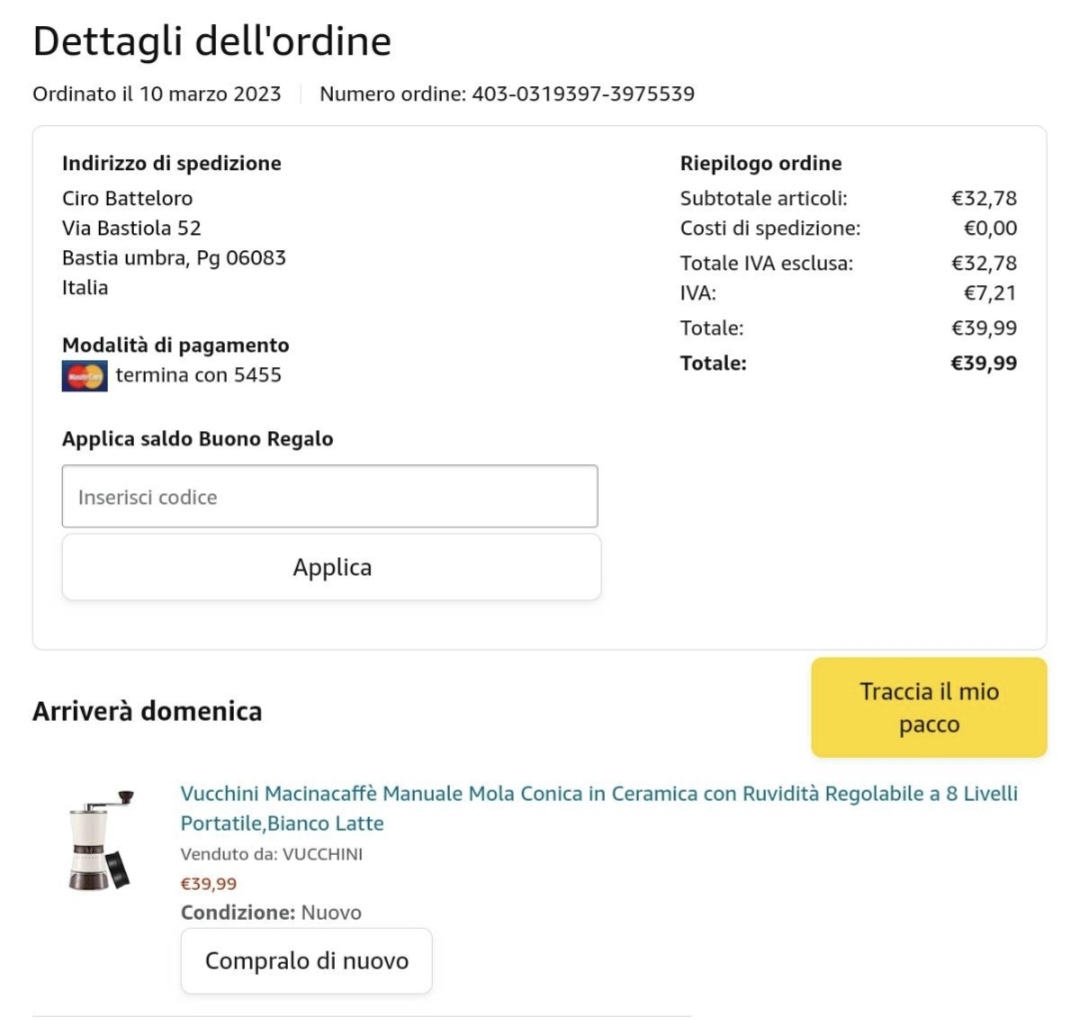Click Traccia il mio pacco button

click(928, 708)
